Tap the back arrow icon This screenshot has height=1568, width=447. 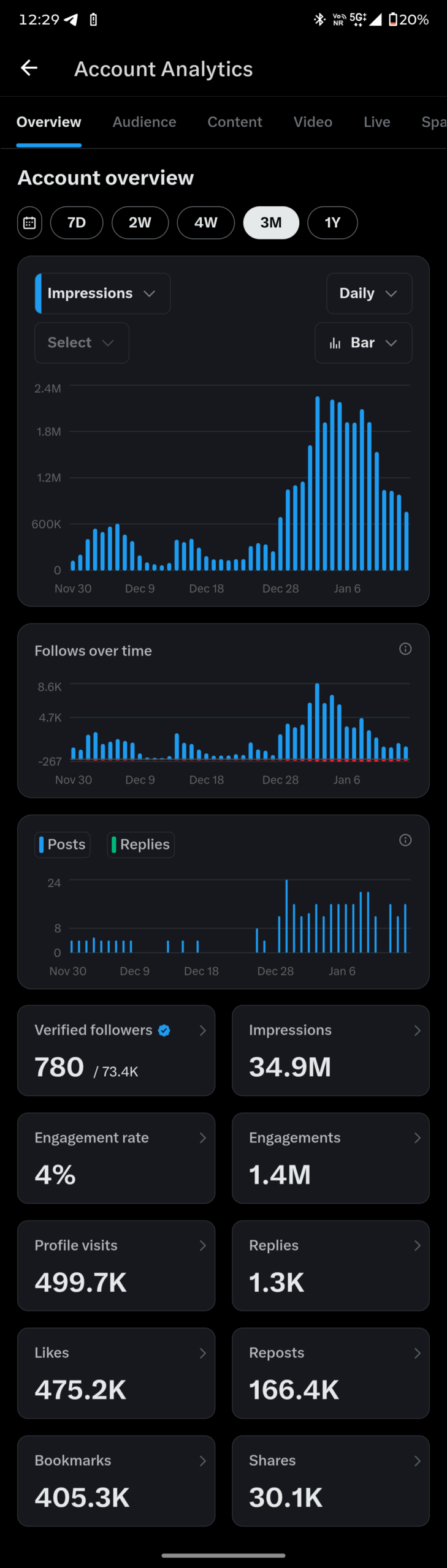pos(29,68)
